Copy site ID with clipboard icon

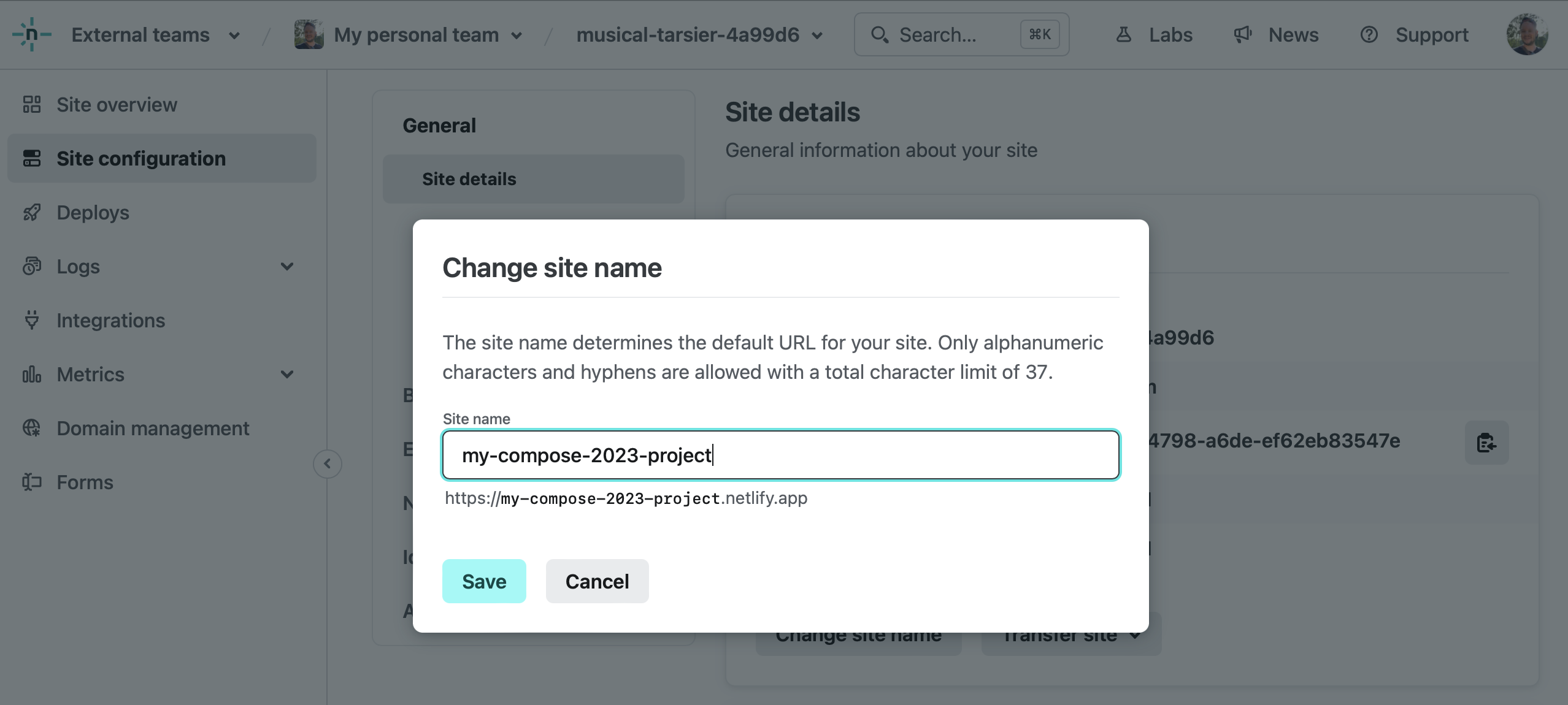coord(1486,442)
